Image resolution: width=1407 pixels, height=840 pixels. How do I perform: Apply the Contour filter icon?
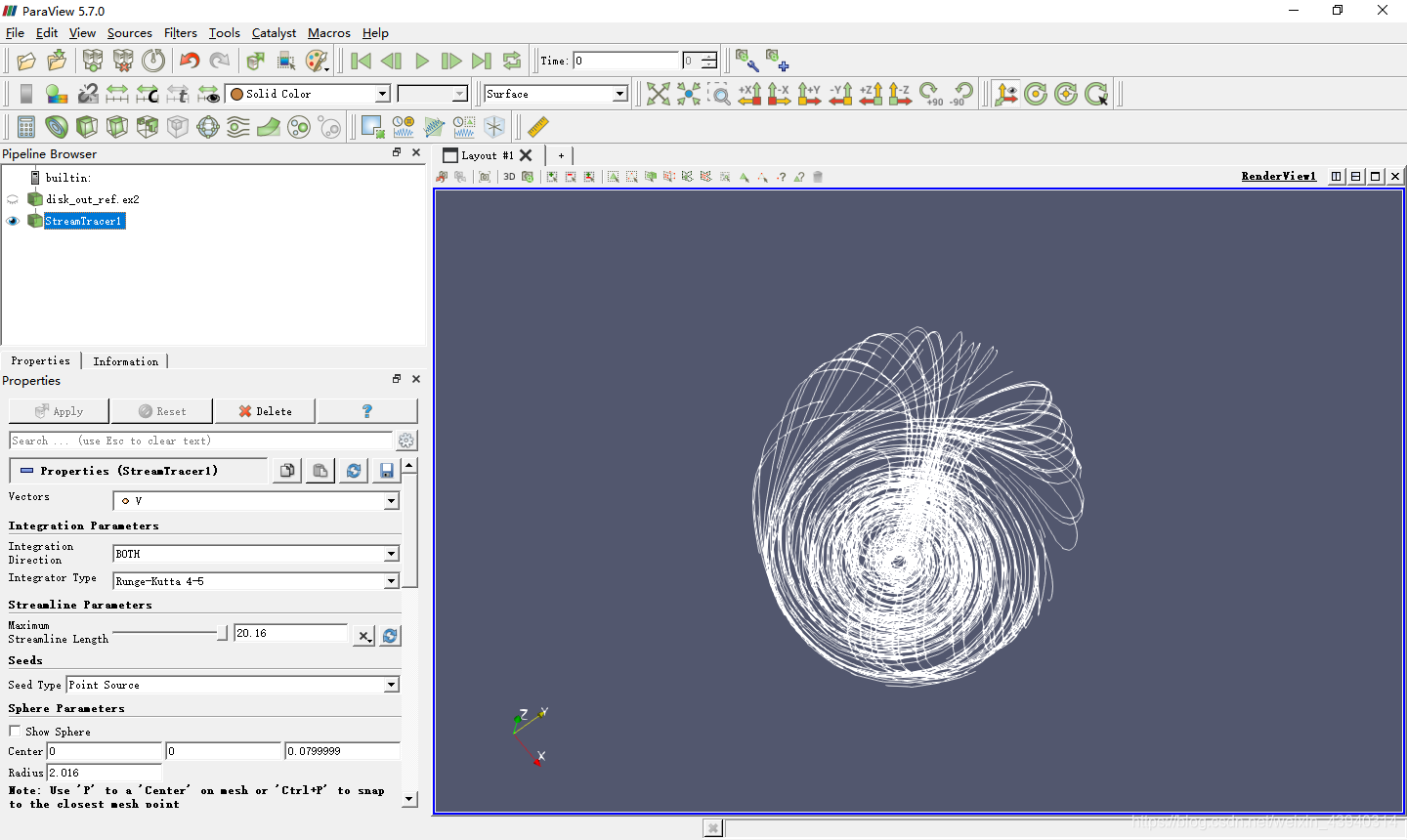pyautogui.click(x=57, y=127)
